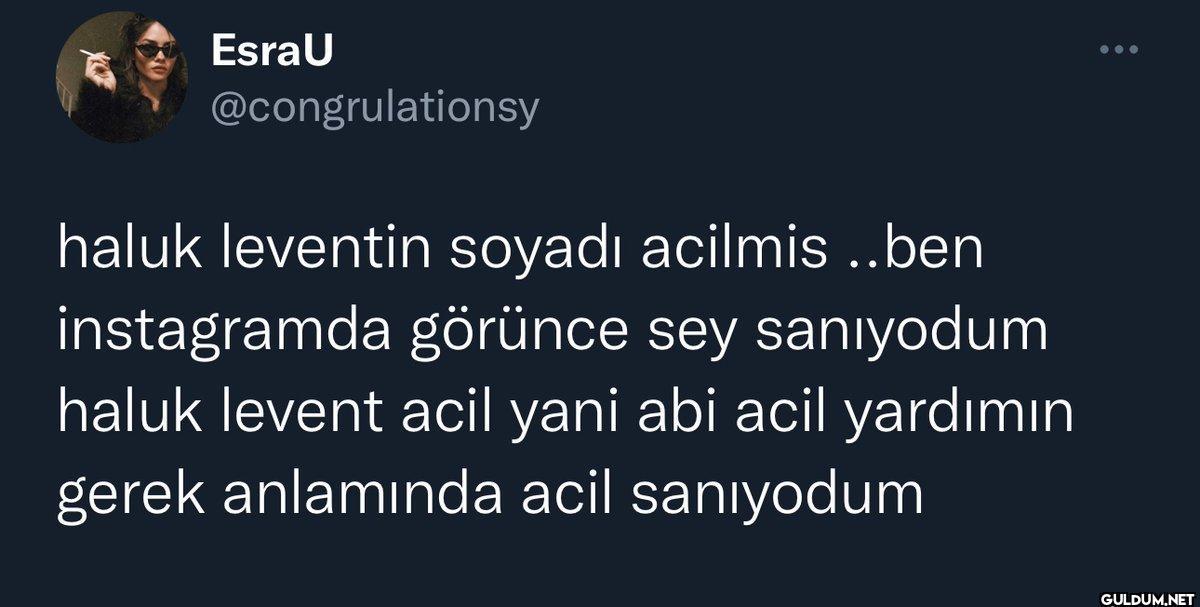This screenshot has width=1200, height=607.
Task: Open the @congrulationsy handle link
Action: click(375, 105)
